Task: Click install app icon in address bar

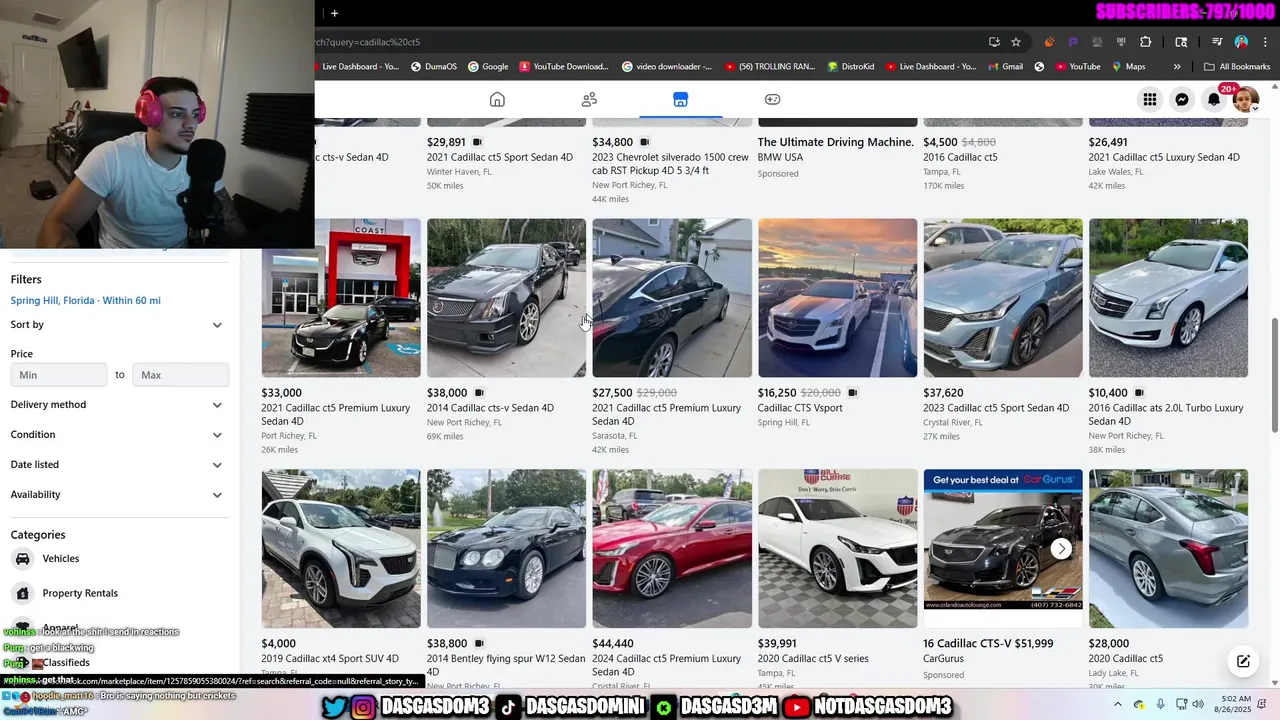Action: [x=994, y=42]
